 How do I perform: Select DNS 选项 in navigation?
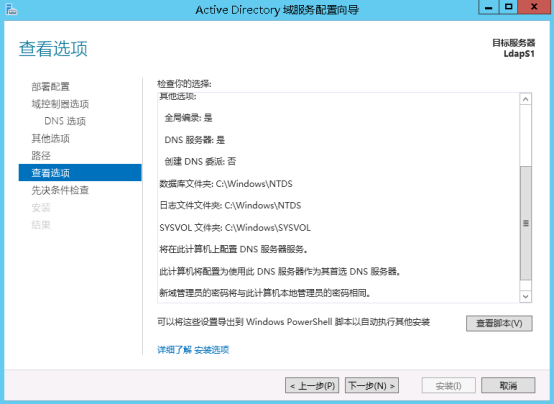coord(65,121)
